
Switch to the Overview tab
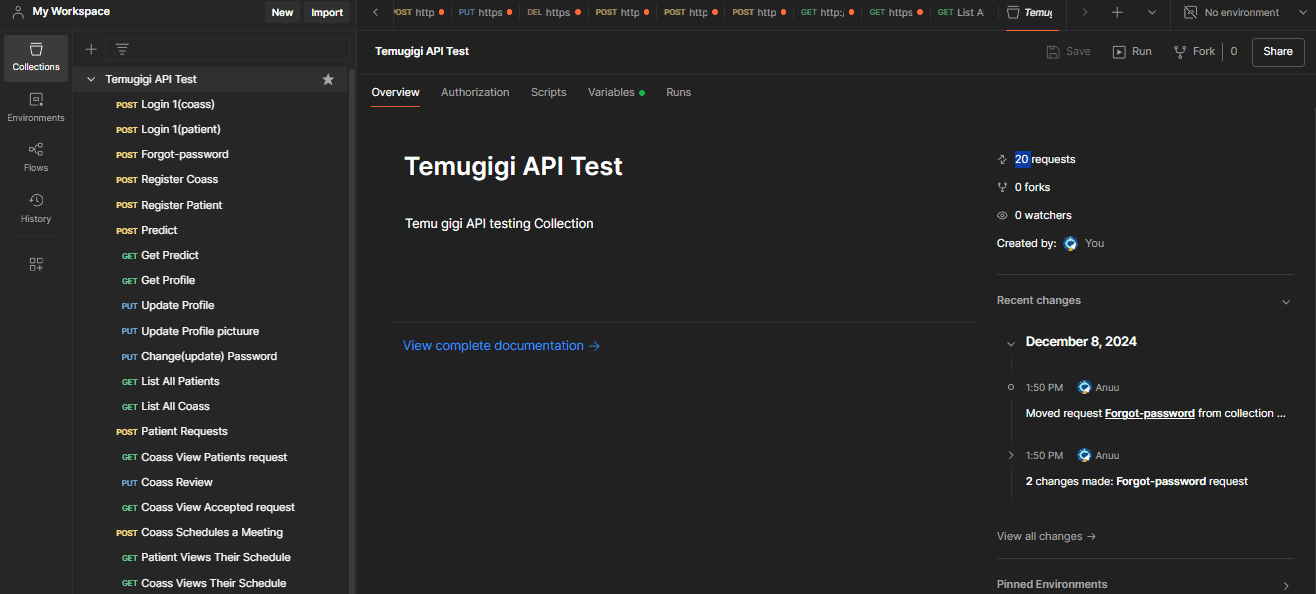tap(395, 92)
